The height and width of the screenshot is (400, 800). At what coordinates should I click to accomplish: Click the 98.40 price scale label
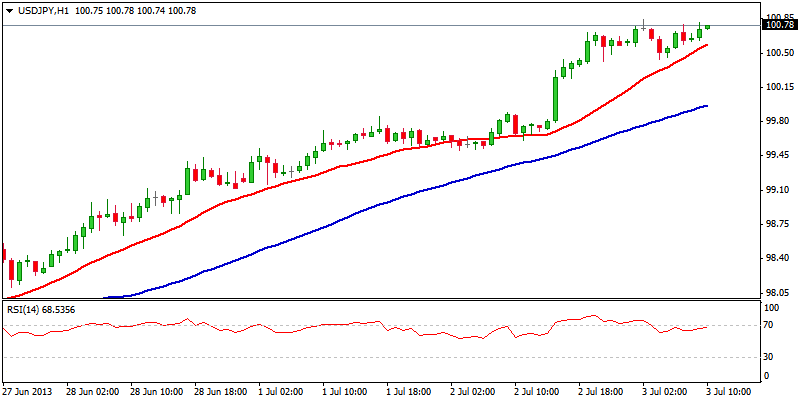(777, 258)
